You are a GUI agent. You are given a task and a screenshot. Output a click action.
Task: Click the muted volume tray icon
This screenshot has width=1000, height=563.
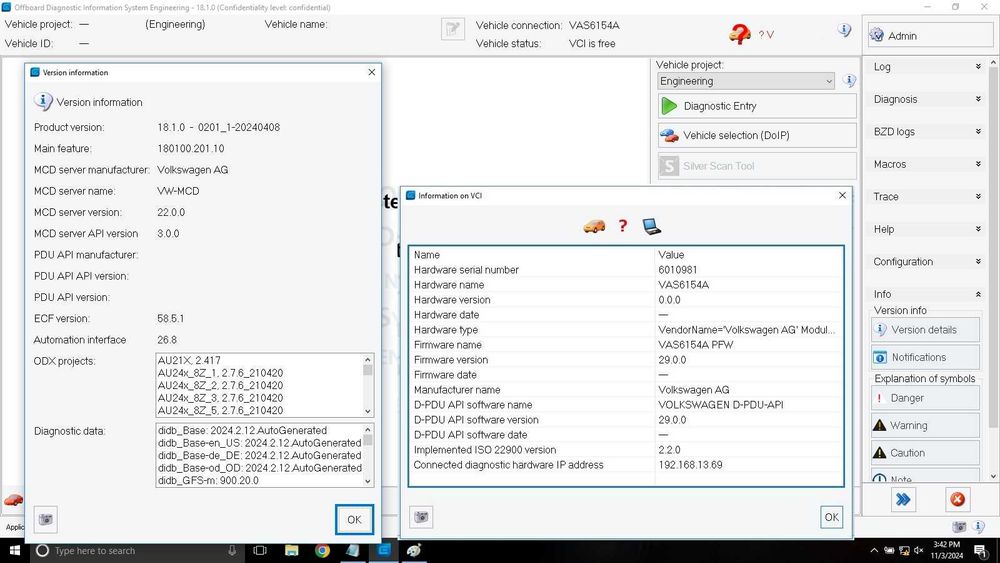919,550
